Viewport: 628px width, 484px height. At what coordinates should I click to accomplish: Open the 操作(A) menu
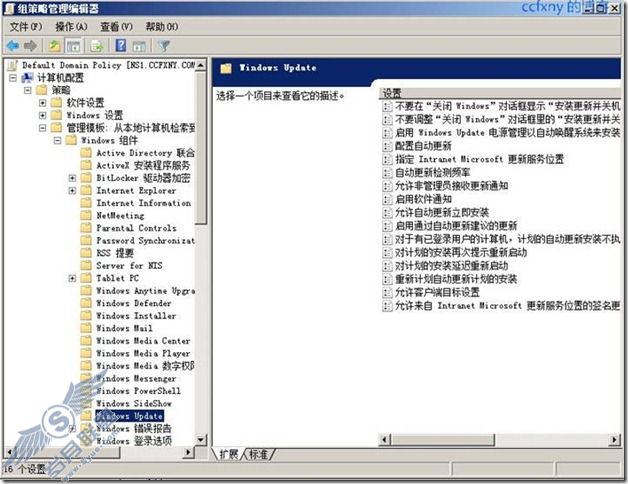(71, 27)
